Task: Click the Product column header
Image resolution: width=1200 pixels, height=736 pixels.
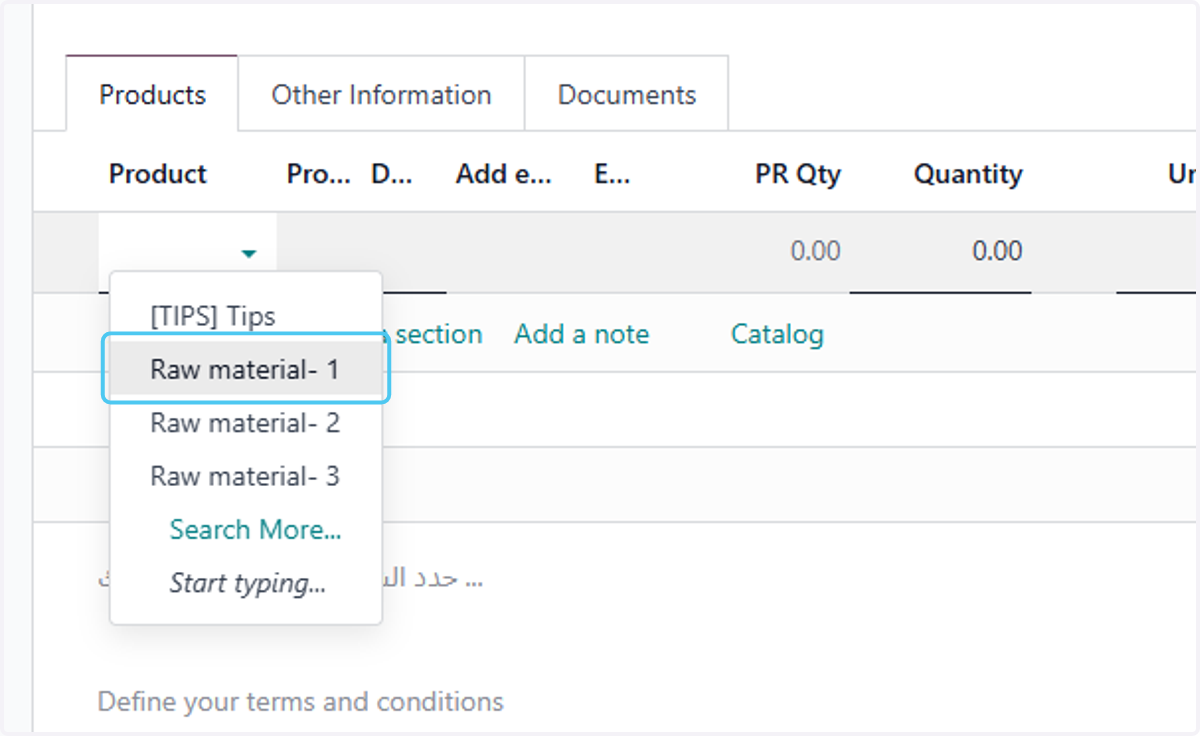Action: coord(158,174)
